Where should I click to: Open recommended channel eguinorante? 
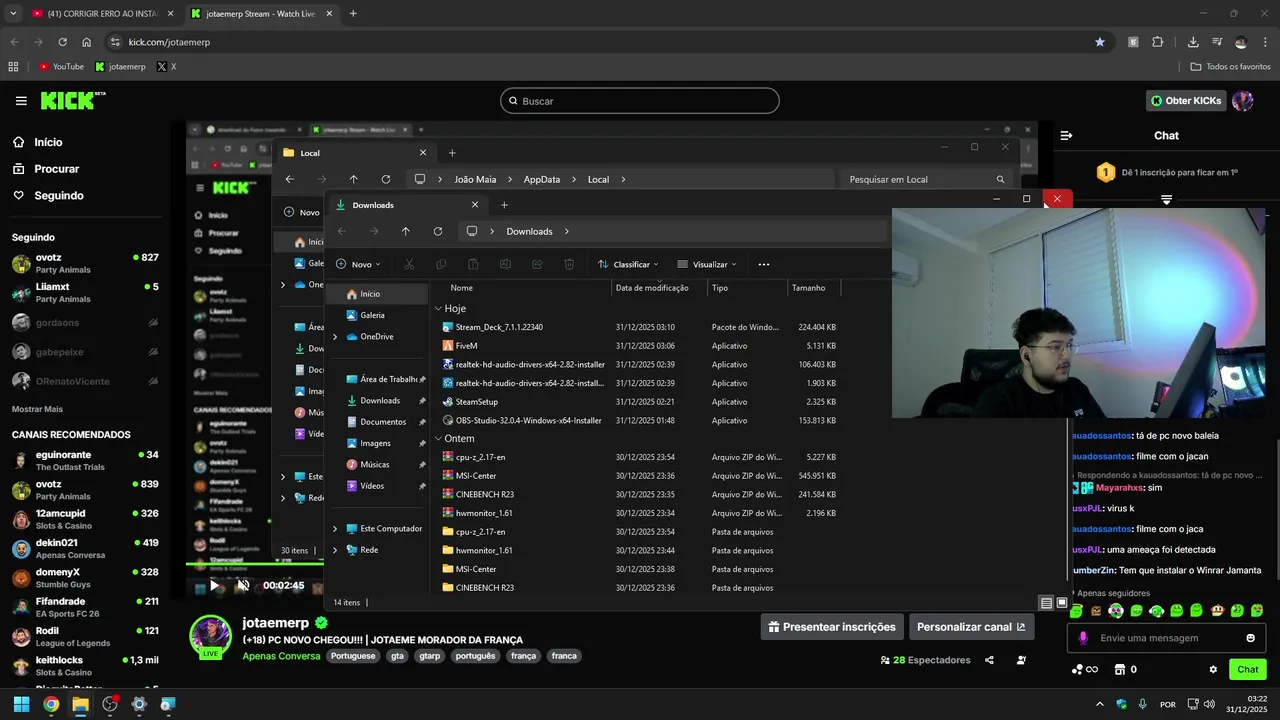coord(85,460)
